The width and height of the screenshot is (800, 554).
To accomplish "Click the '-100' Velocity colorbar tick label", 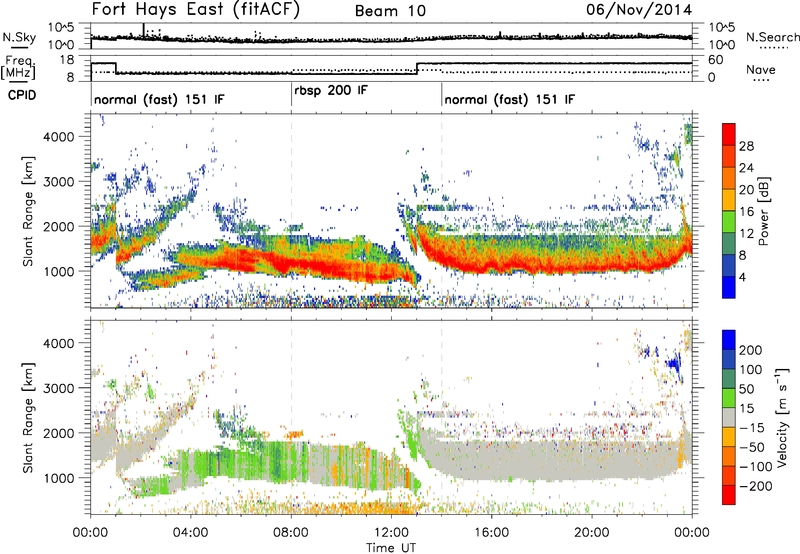I will 756,467.
